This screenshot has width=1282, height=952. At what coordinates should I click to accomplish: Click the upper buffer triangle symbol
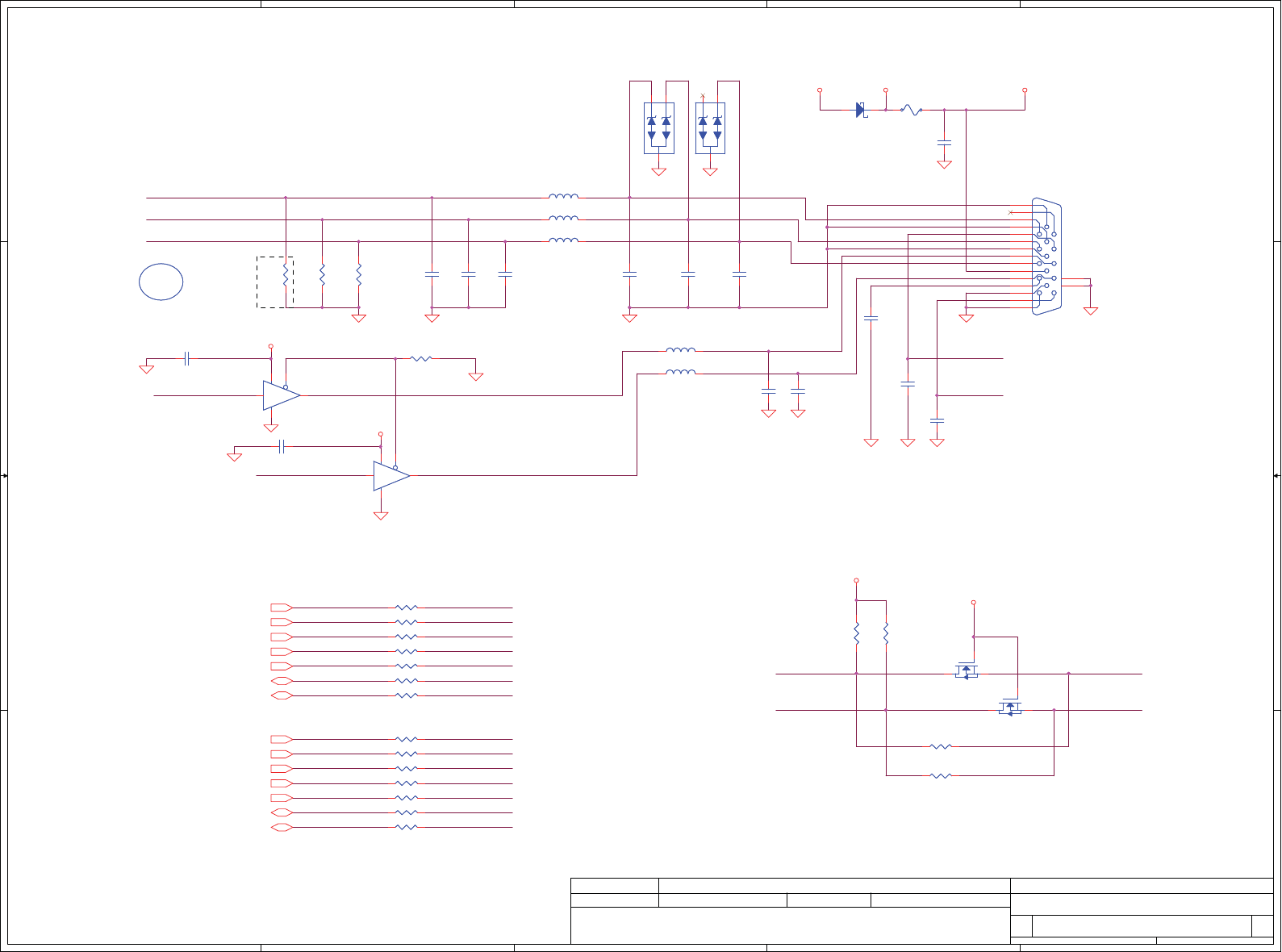click(281, 395)
